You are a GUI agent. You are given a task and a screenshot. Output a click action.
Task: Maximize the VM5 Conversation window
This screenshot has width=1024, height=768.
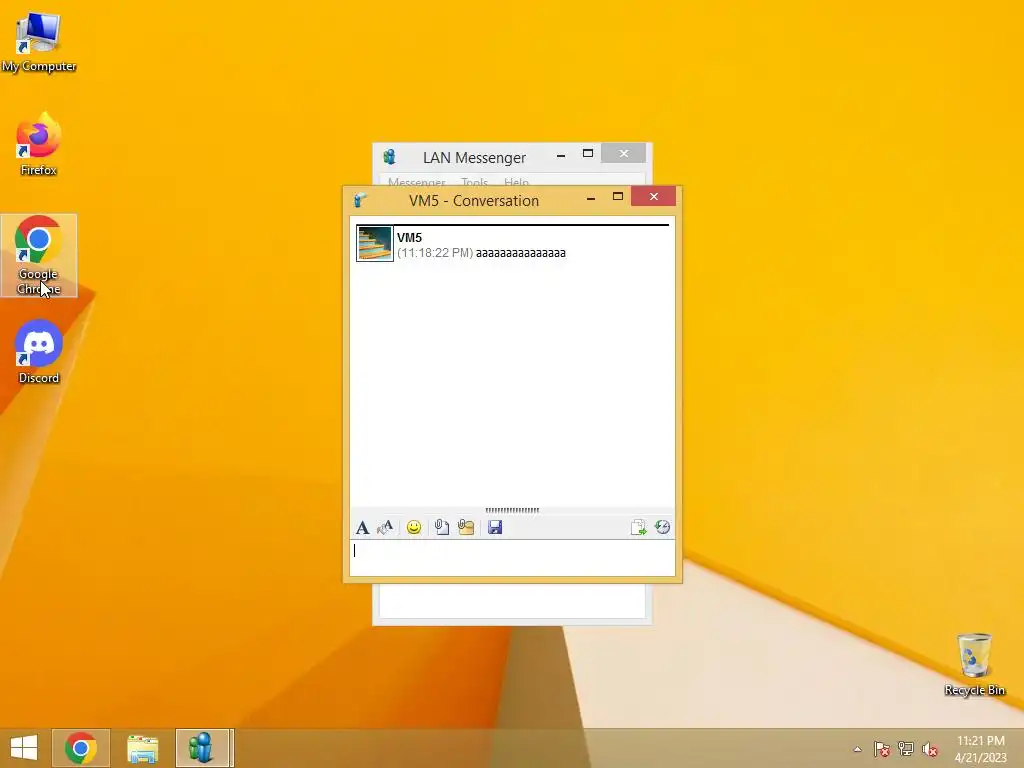point(618,197)
